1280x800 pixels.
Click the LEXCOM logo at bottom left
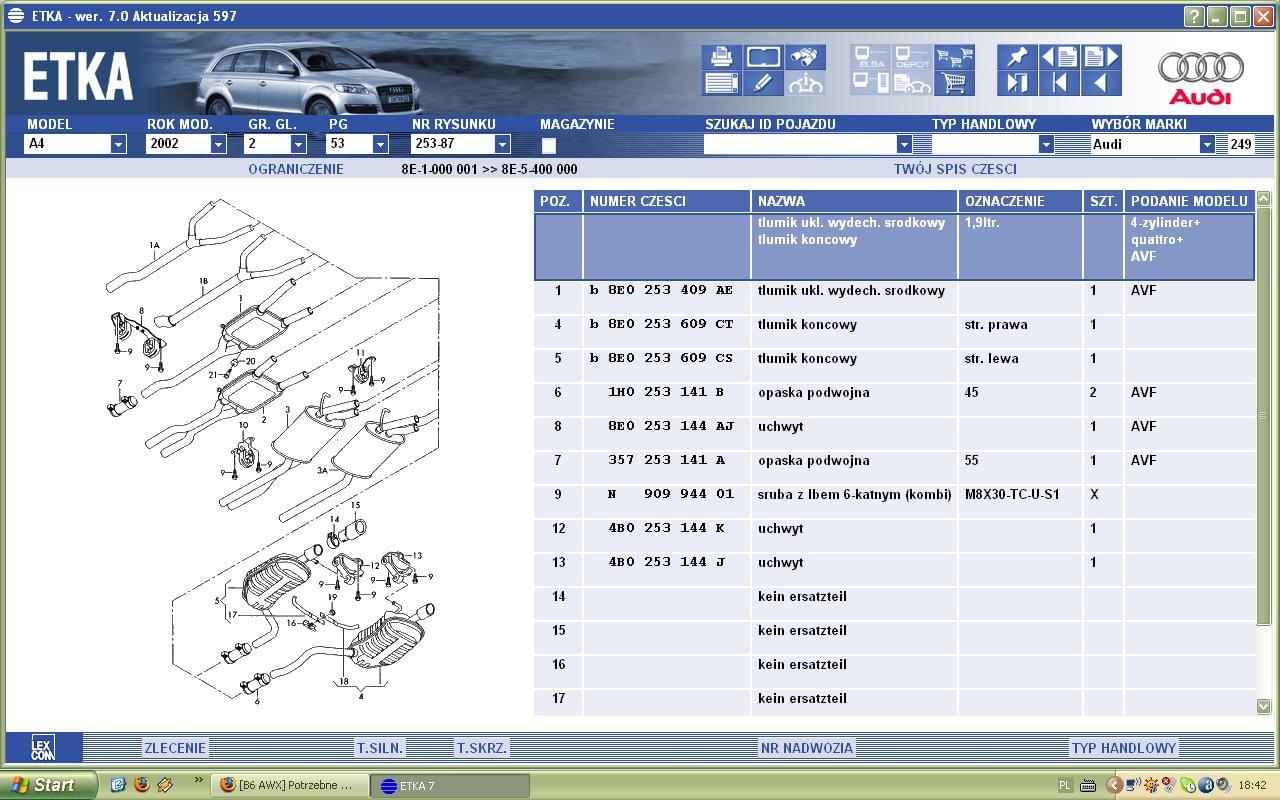(x=42, y=747)
